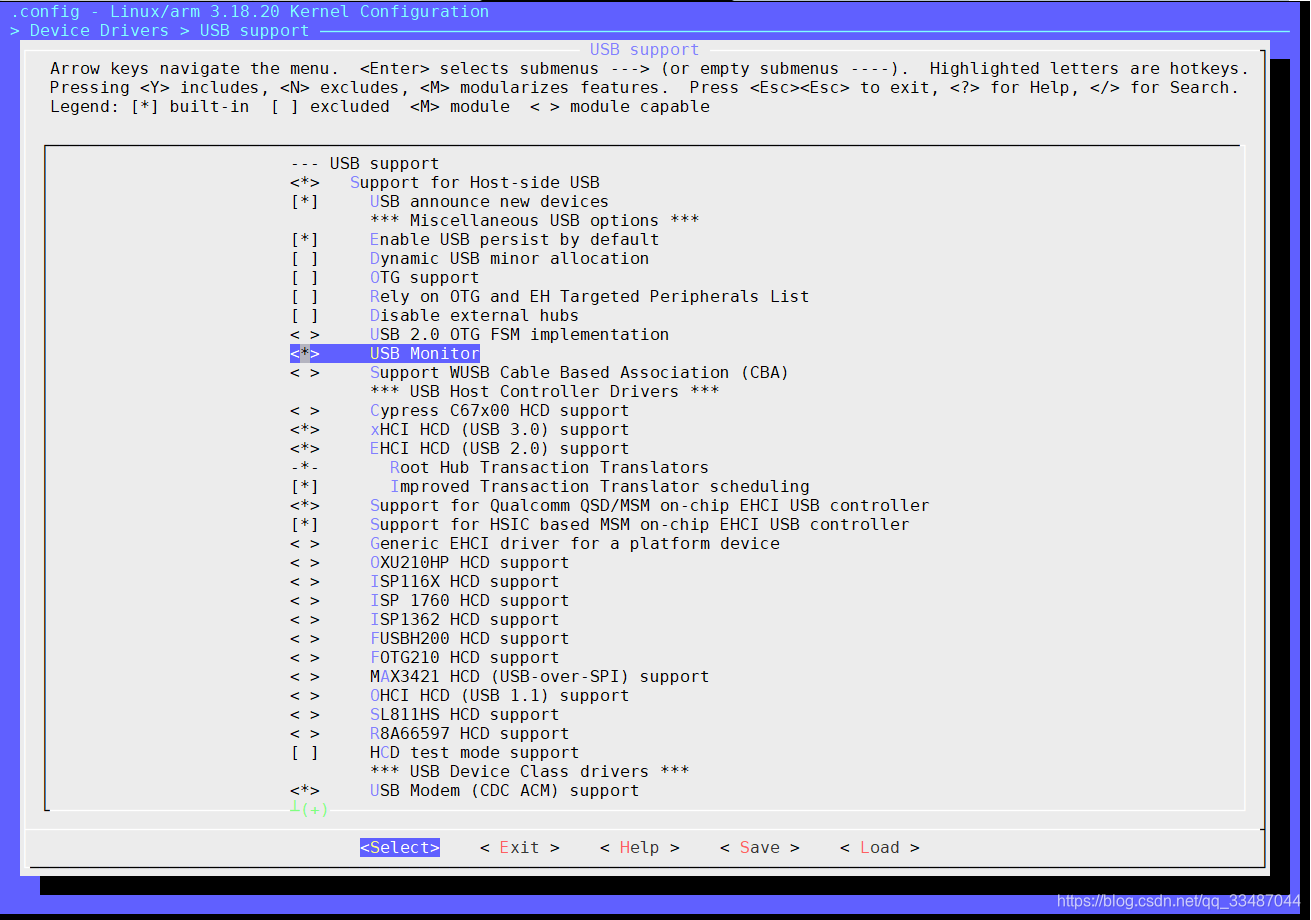The height and width of the screenshot is (920, 1311).
Task: Select xHCI HCD (USB 3.0) support
Action: 499,430
